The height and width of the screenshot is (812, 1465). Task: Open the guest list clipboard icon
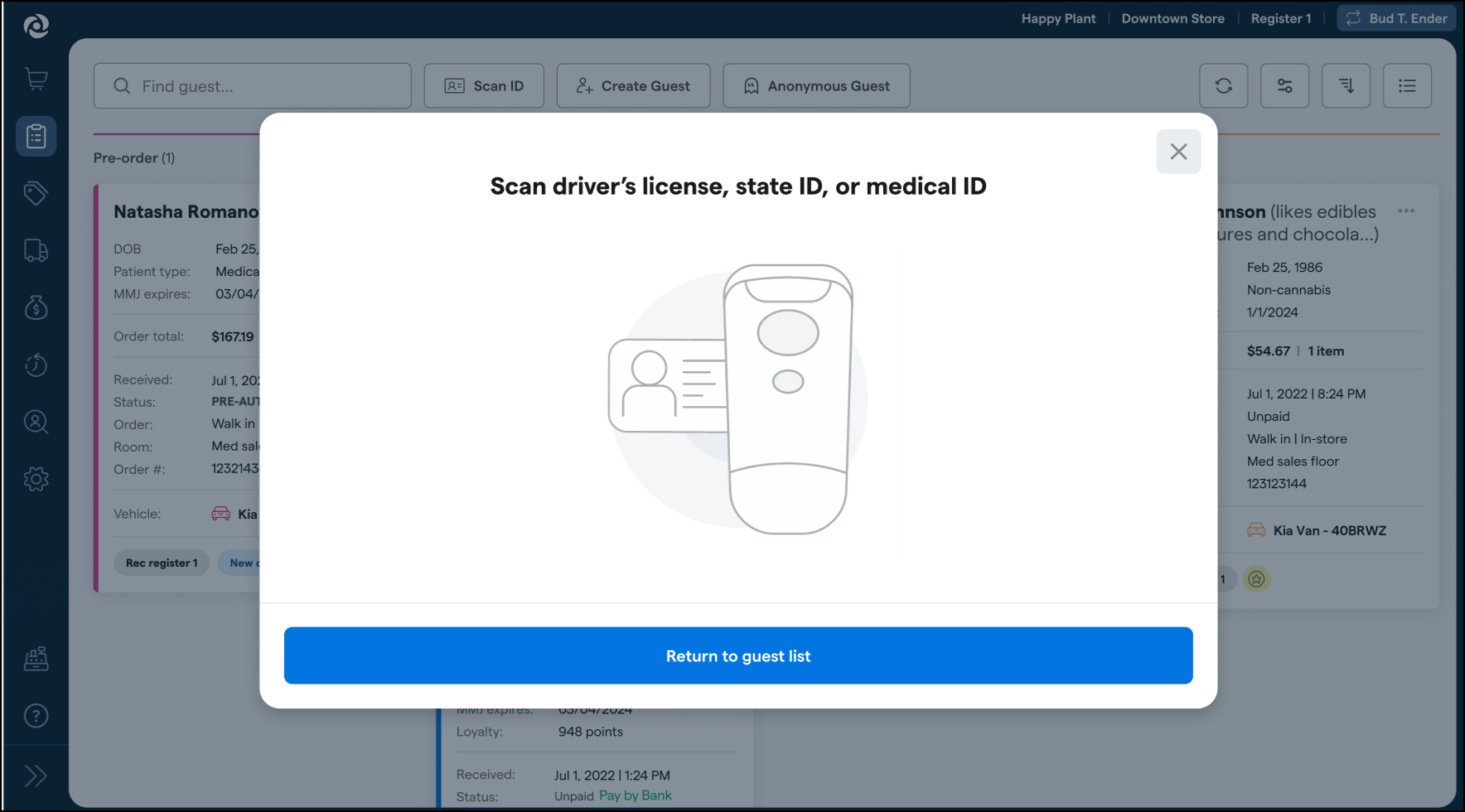pyautogui.click(x=36, y=136)
